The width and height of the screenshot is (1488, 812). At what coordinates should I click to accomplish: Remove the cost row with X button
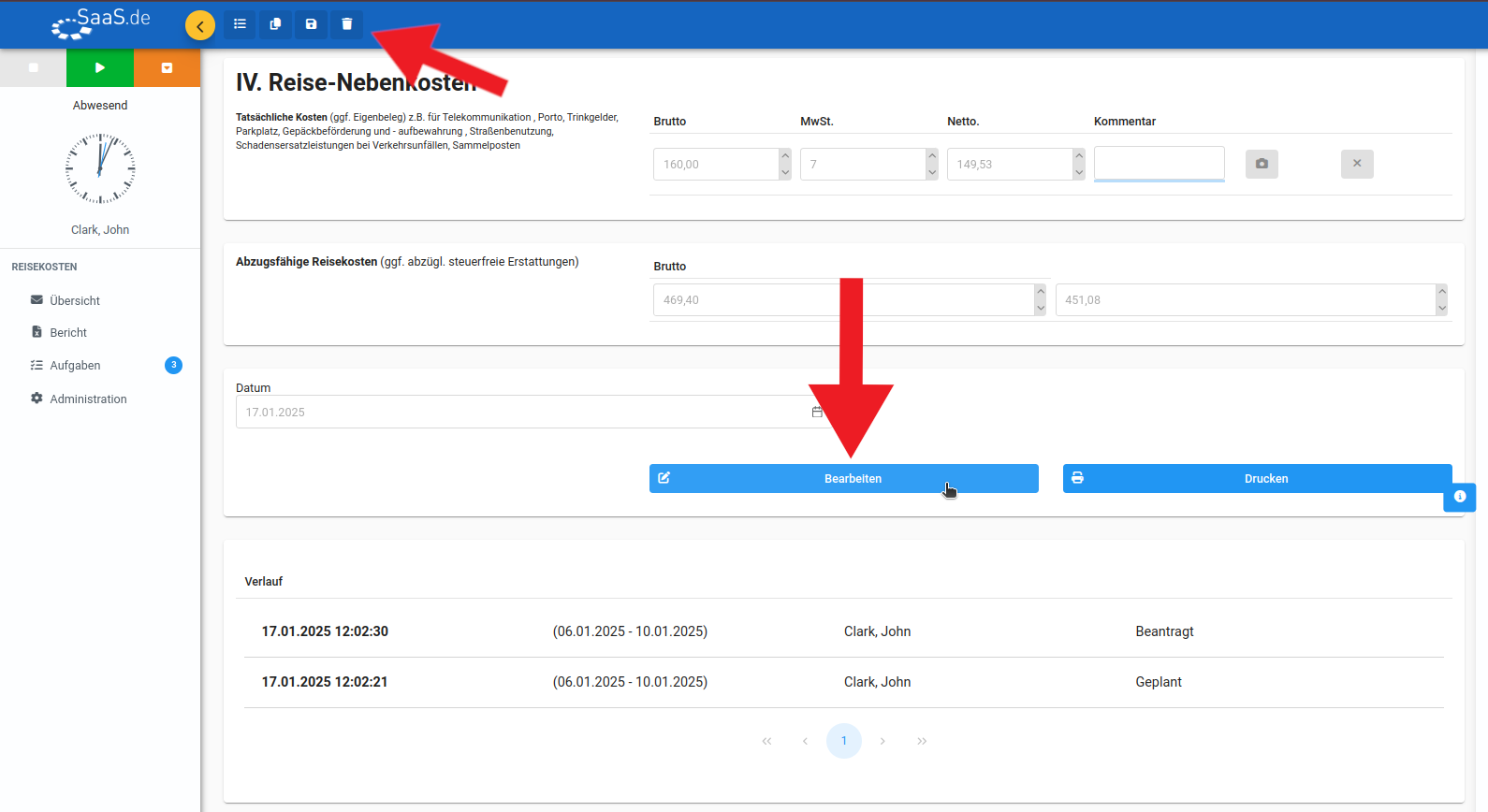pos(1357,164)
